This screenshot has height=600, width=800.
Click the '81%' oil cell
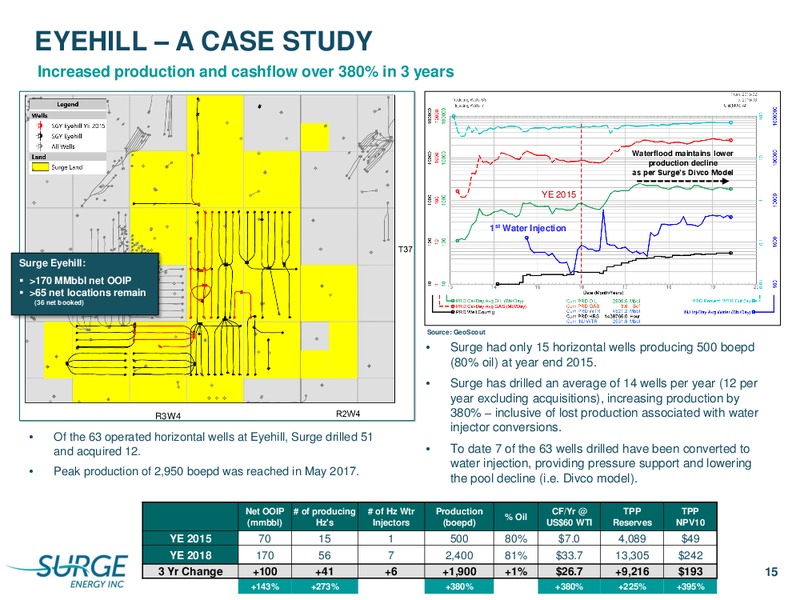(515, 555)
